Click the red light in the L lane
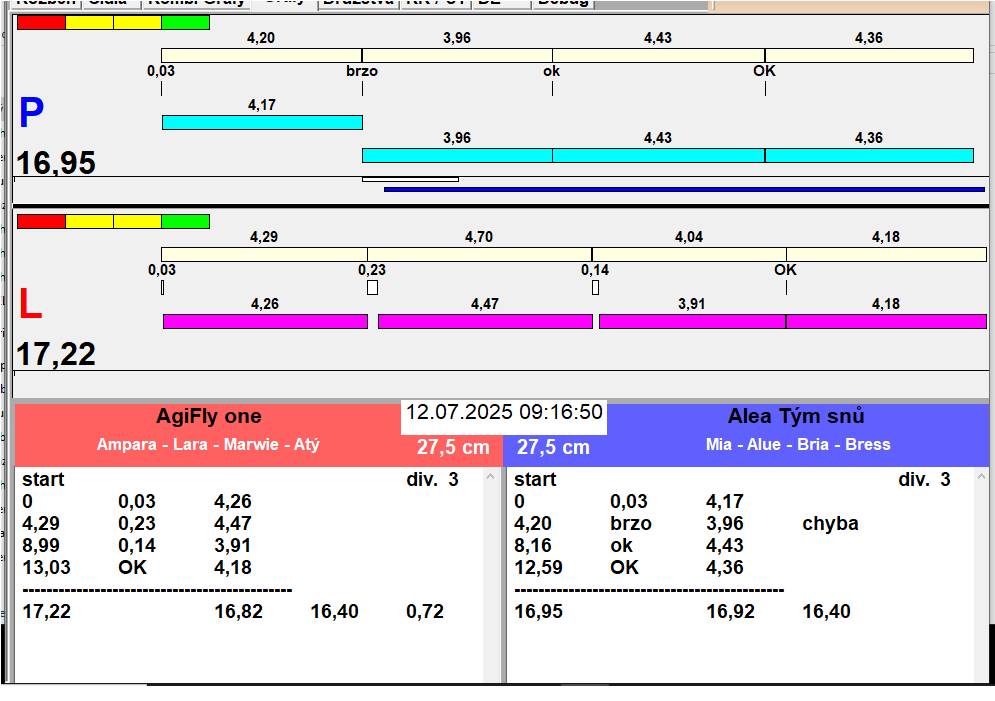The image size is (995, 701). [x=41, y=221]
